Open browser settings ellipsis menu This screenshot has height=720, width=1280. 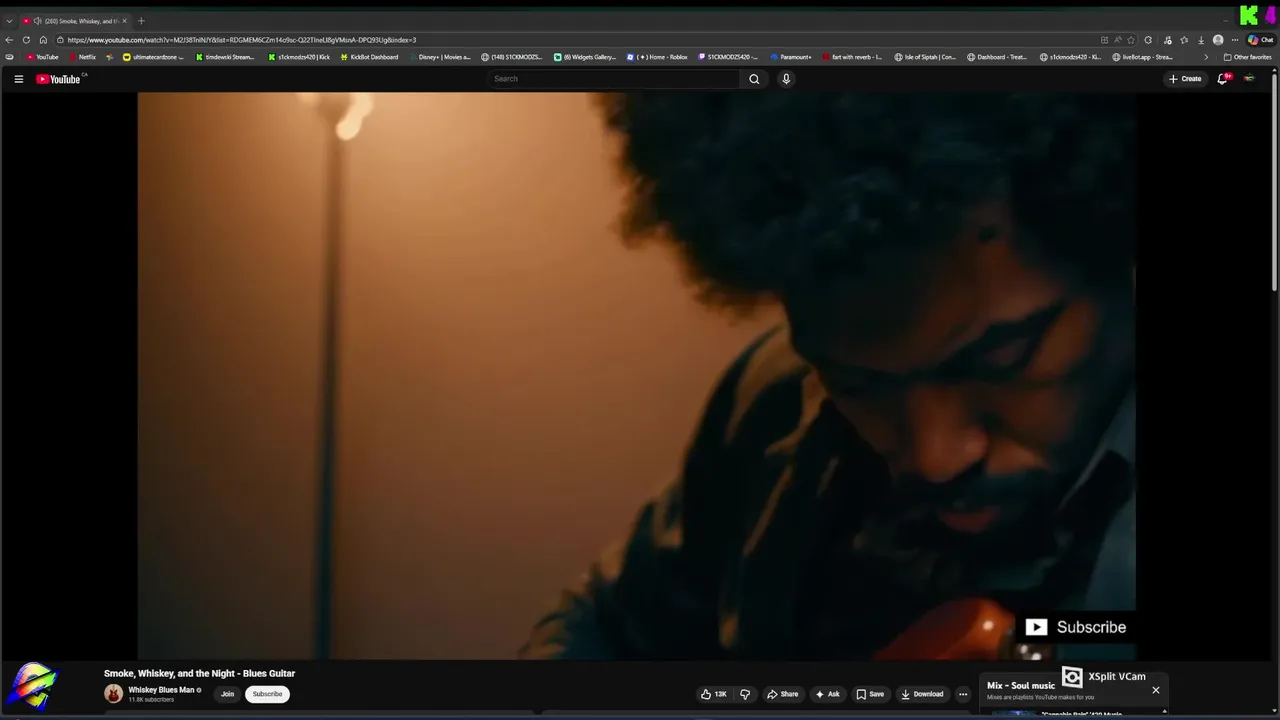point(1235,40)
